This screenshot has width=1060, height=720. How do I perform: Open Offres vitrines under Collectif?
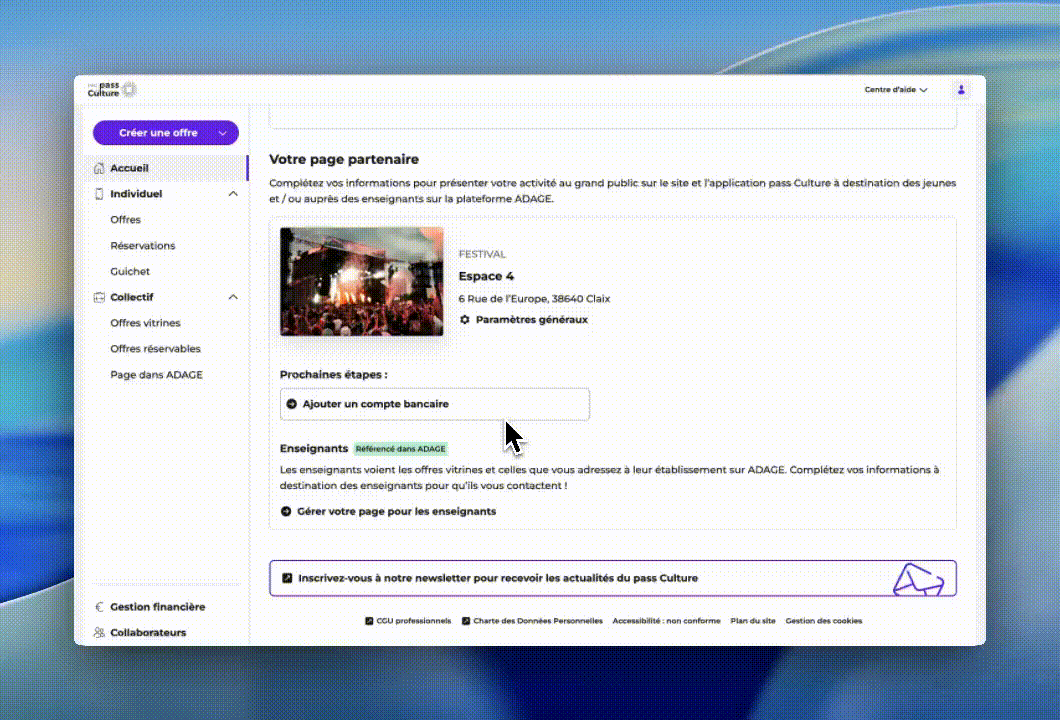coord(145,323)
